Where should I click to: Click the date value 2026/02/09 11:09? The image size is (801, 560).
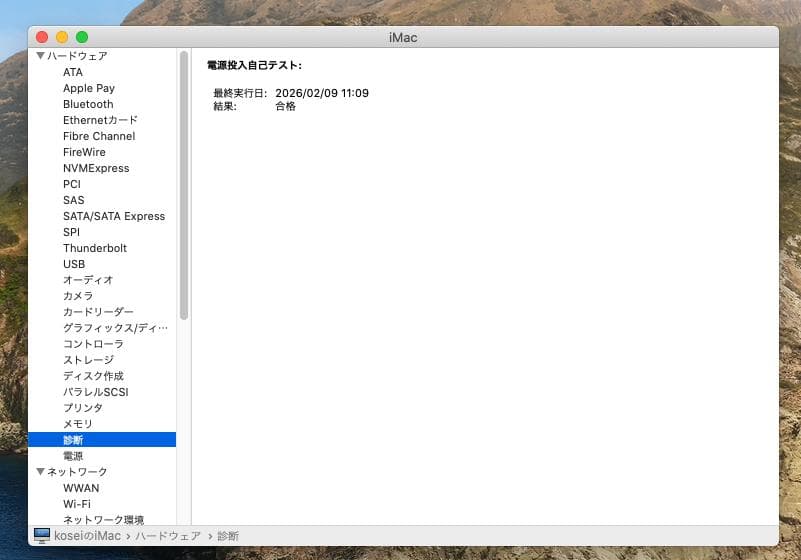322,93
